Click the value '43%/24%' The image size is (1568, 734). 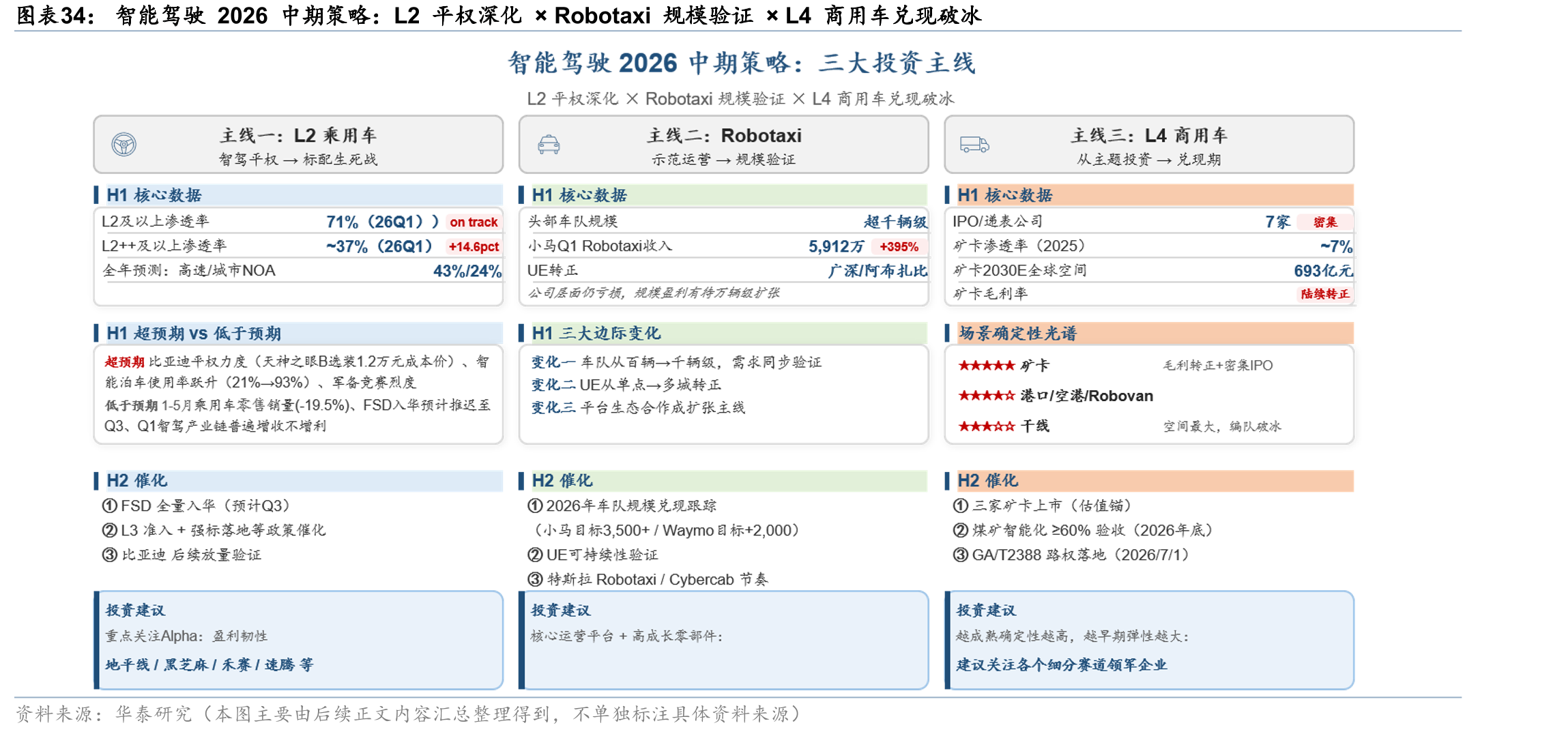[x=467, y=271]
